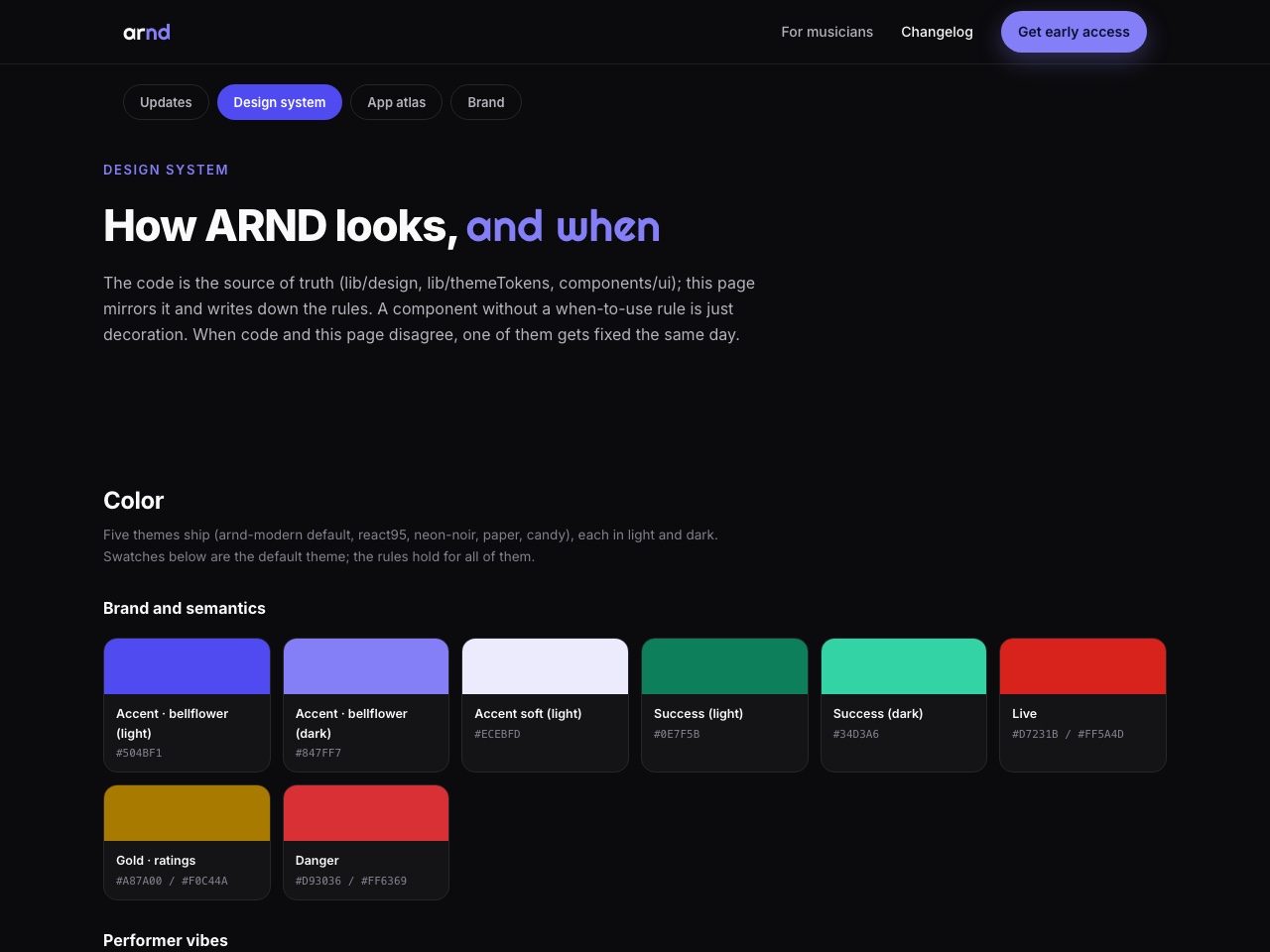Click the hex values #D93036 / #FF6369

pyautogui.click(x=351, y=882)
